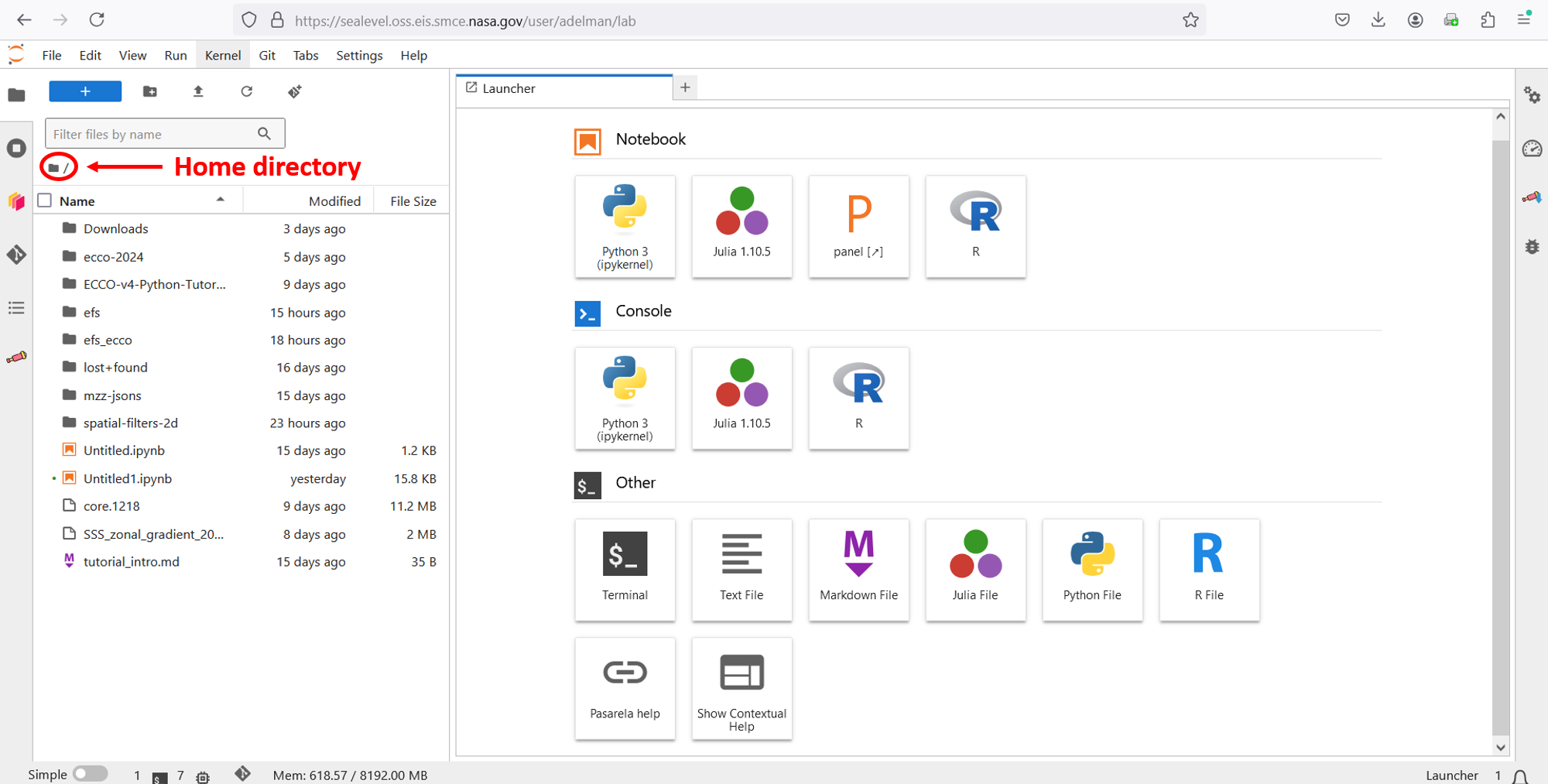Click the Filter files by name field
This screenshot has height=784, width=1548.
click(x=165, y=134)
